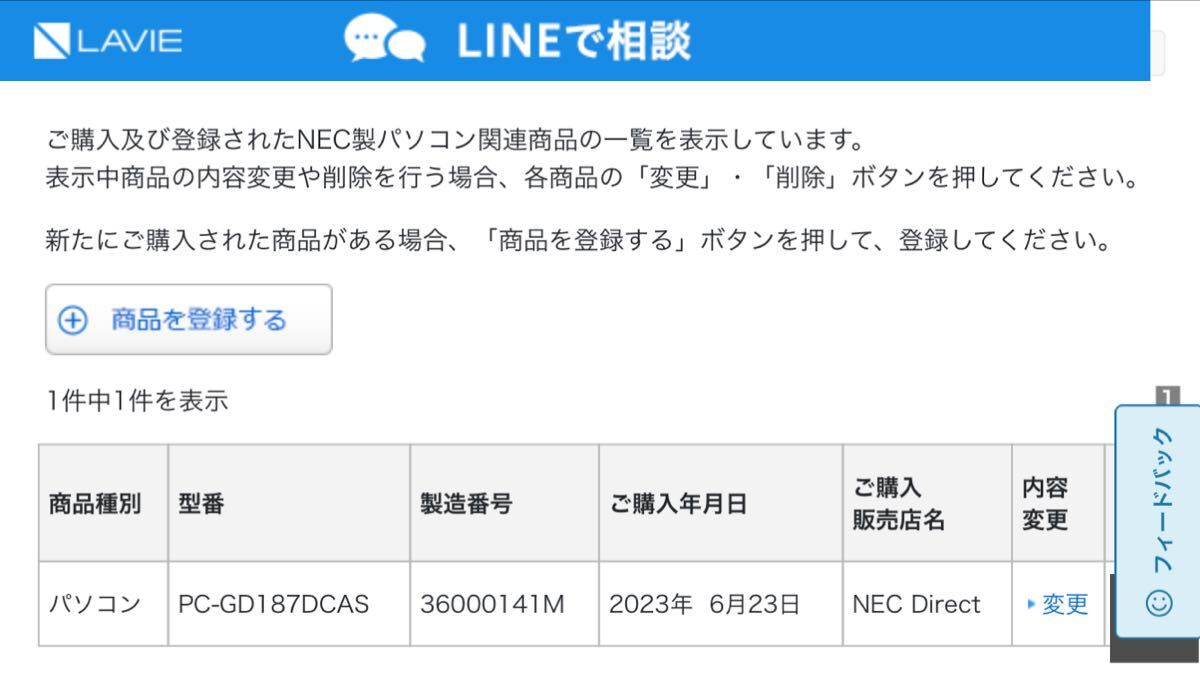Click the 内容変更 column header
Viewport: 1200px width, 675px height.
point(1058,503)
